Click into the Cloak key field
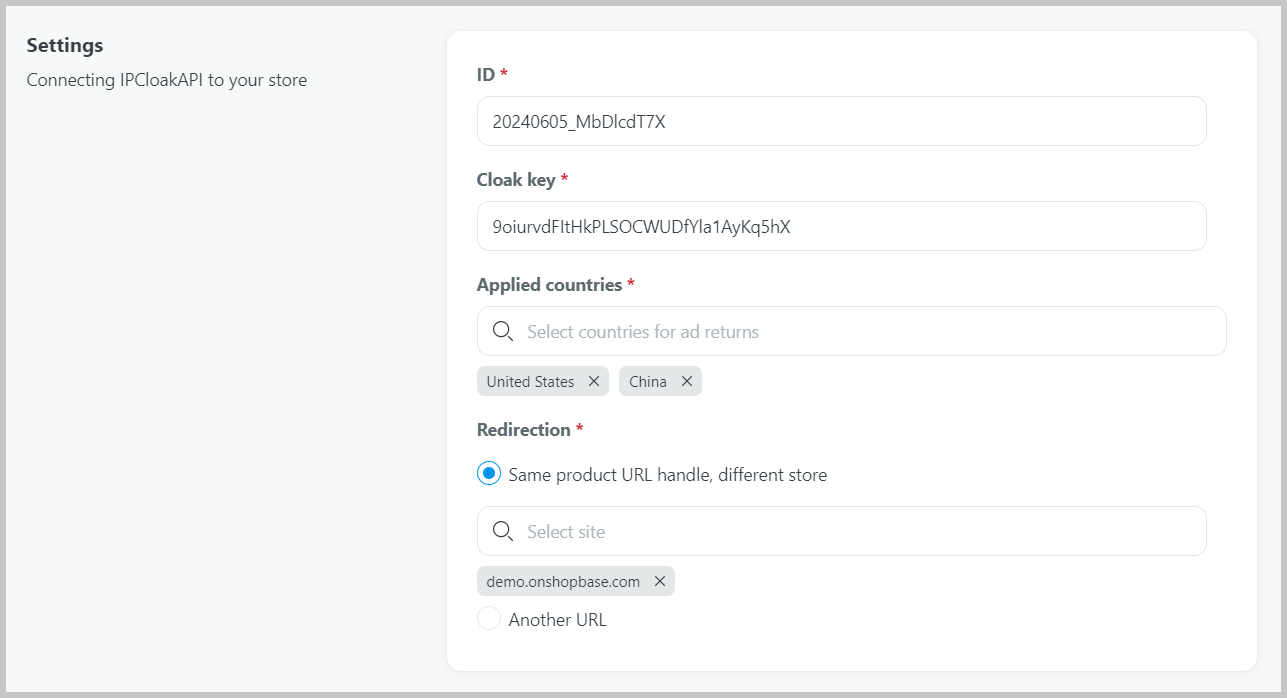This screenshot has width=1287, height=698. [841, 226]
